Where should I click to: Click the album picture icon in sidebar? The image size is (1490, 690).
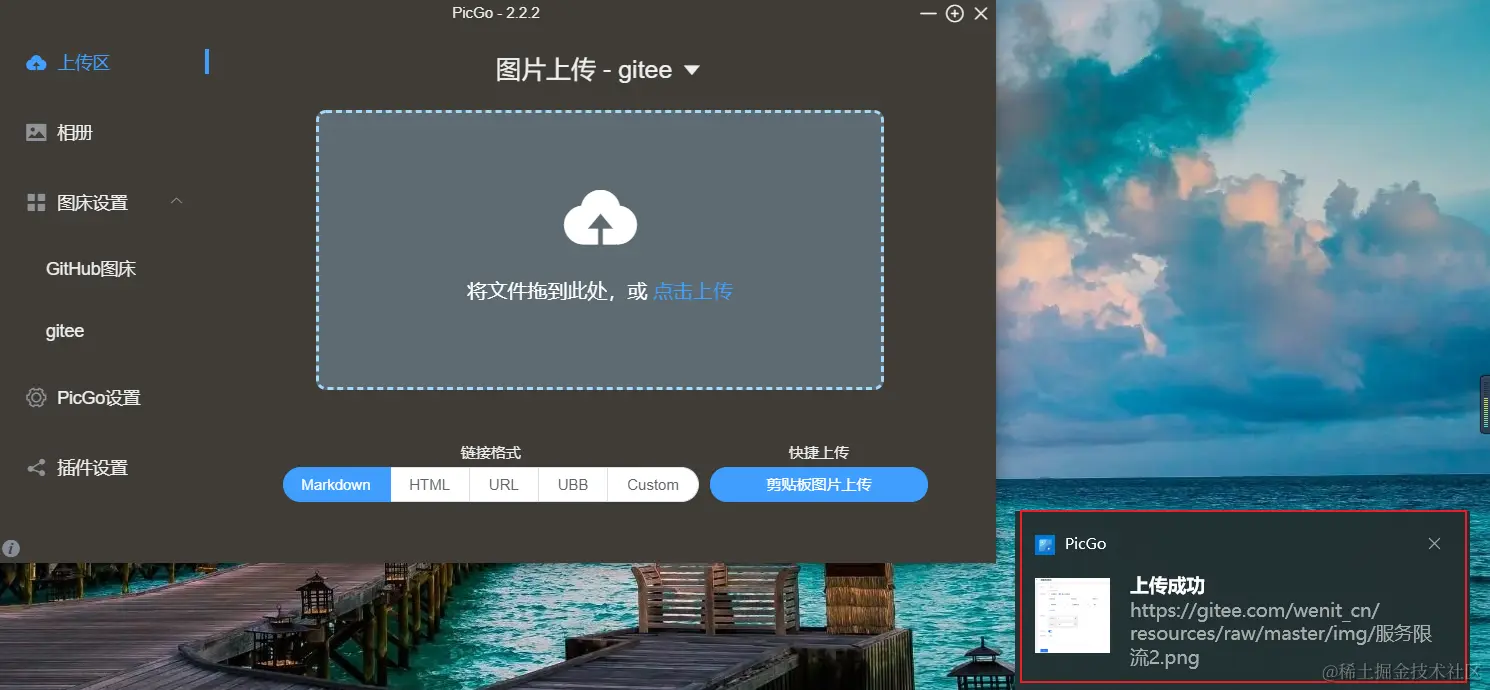(x=36, y=132)
